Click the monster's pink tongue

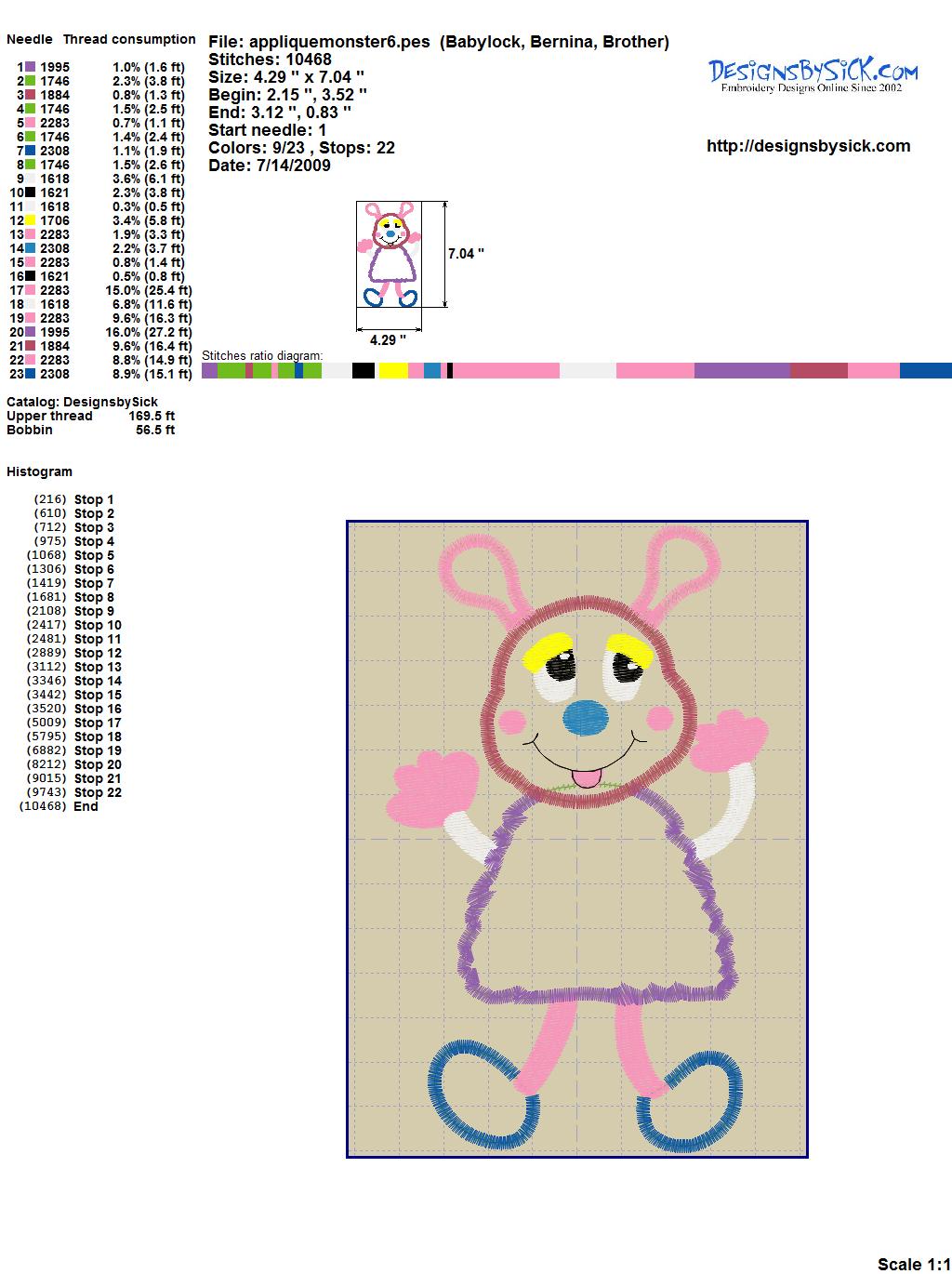pyautogui.click(x=586, y=777)
